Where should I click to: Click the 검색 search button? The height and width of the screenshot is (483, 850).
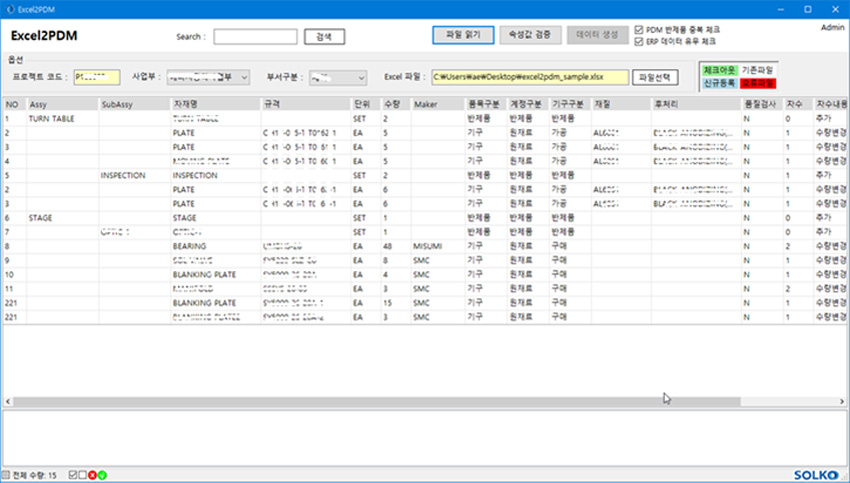pyautogui.click(x=323, y=36)
